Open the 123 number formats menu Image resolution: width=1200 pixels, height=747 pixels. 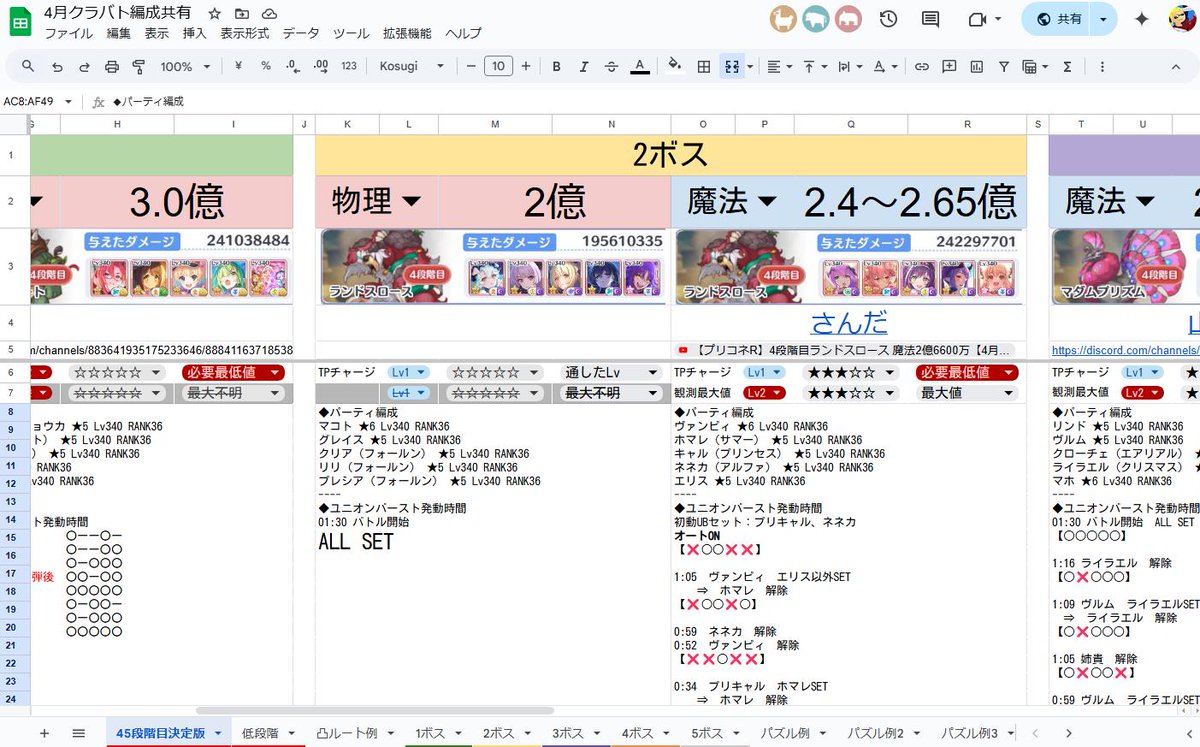point(349,66)
